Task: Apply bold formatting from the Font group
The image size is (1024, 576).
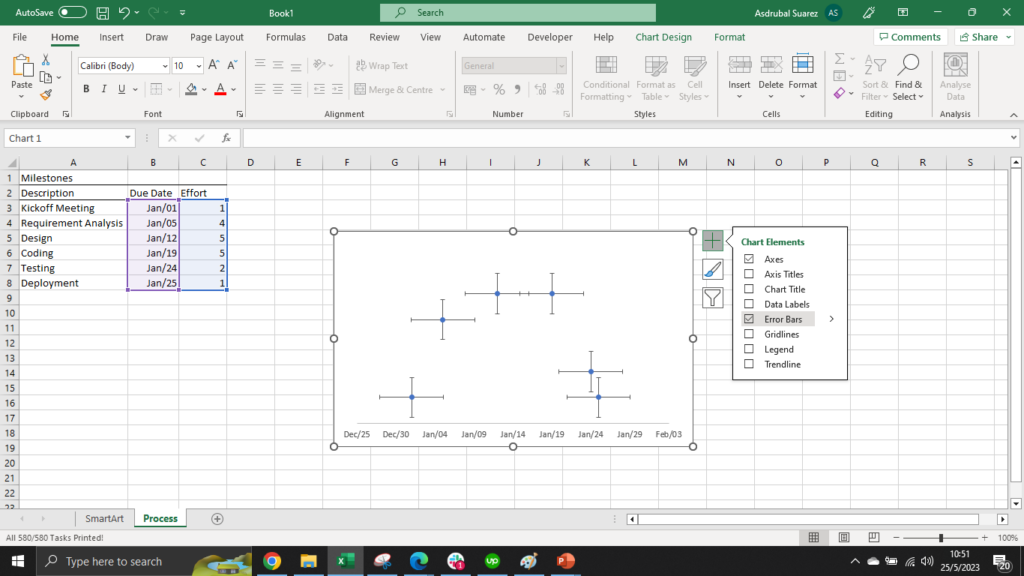Action: (85, 89)
